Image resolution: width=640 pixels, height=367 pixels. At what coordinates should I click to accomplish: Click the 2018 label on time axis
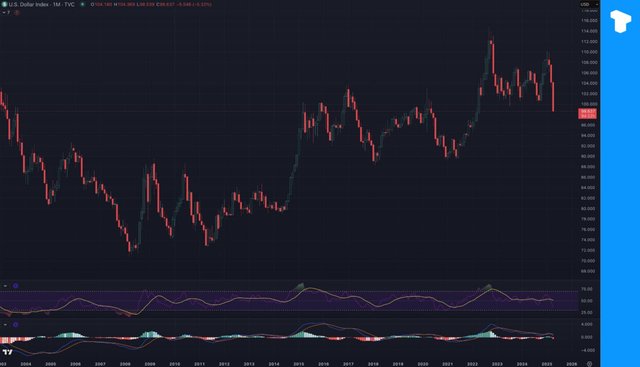click(373, 364)
